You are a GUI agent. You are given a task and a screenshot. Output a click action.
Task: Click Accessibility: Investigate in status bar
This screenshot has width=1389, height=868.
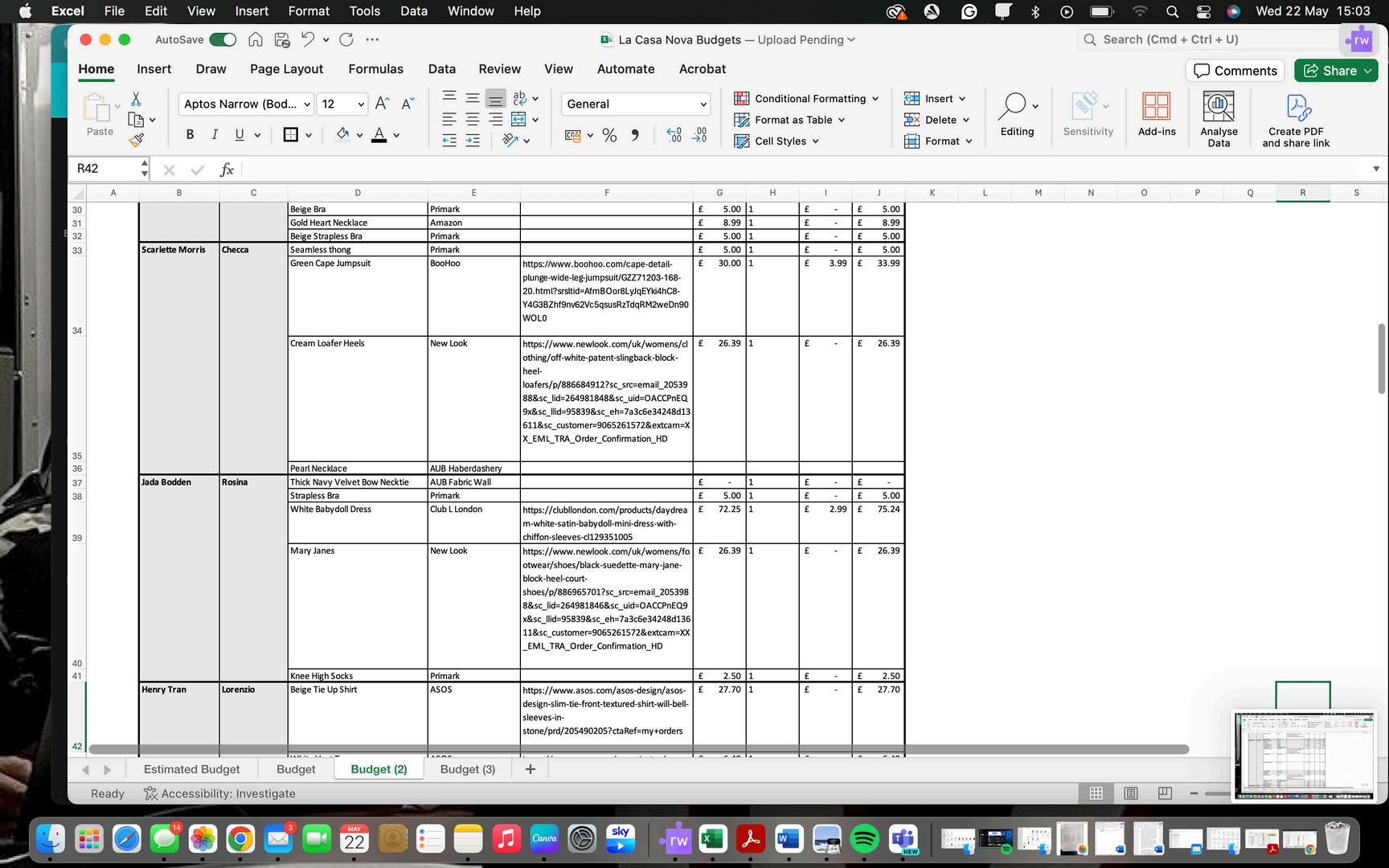tap(219, 793)
